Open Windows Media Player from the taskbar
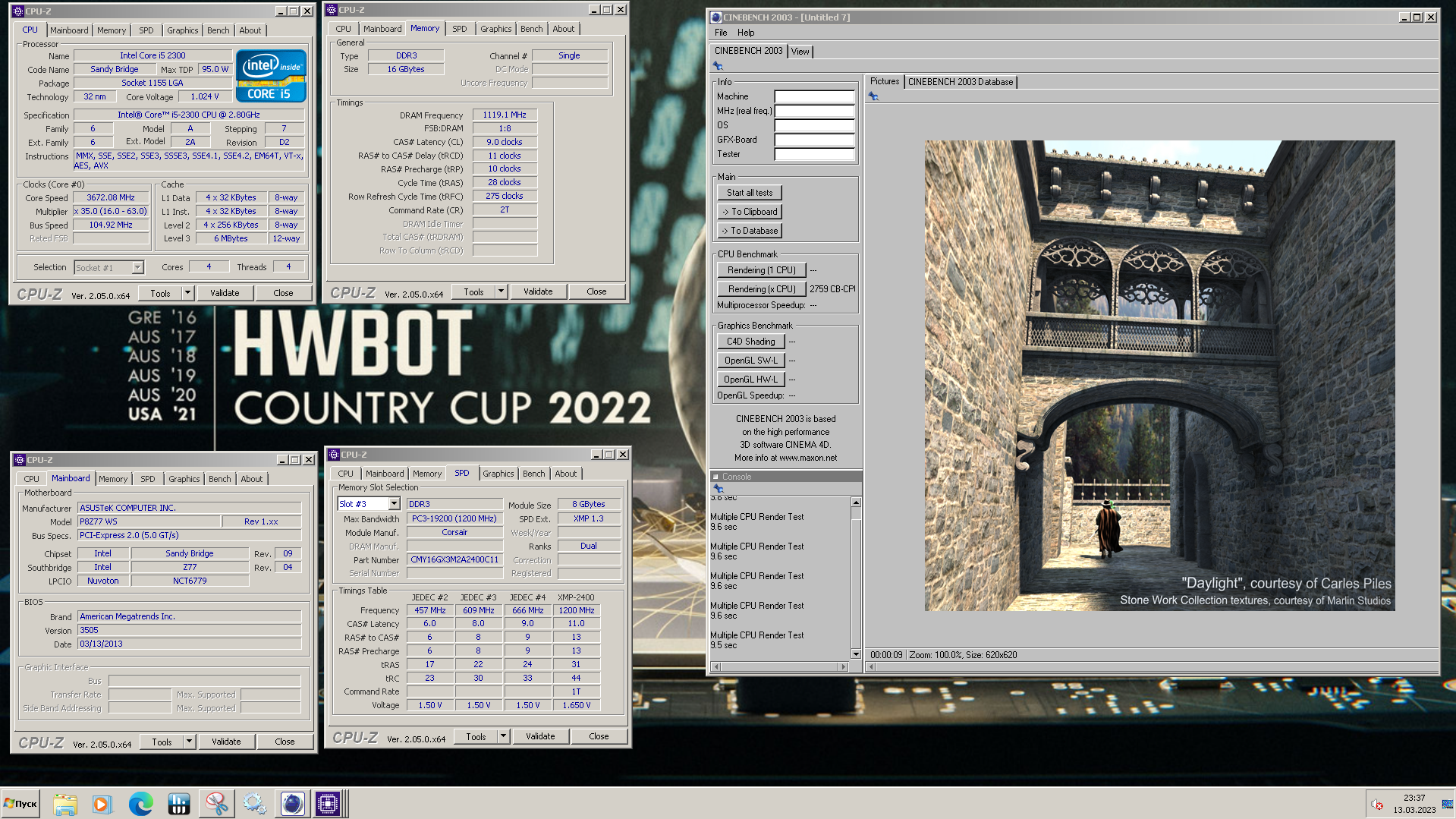This screenshot has width=1456, height=819. pos(102,803)
